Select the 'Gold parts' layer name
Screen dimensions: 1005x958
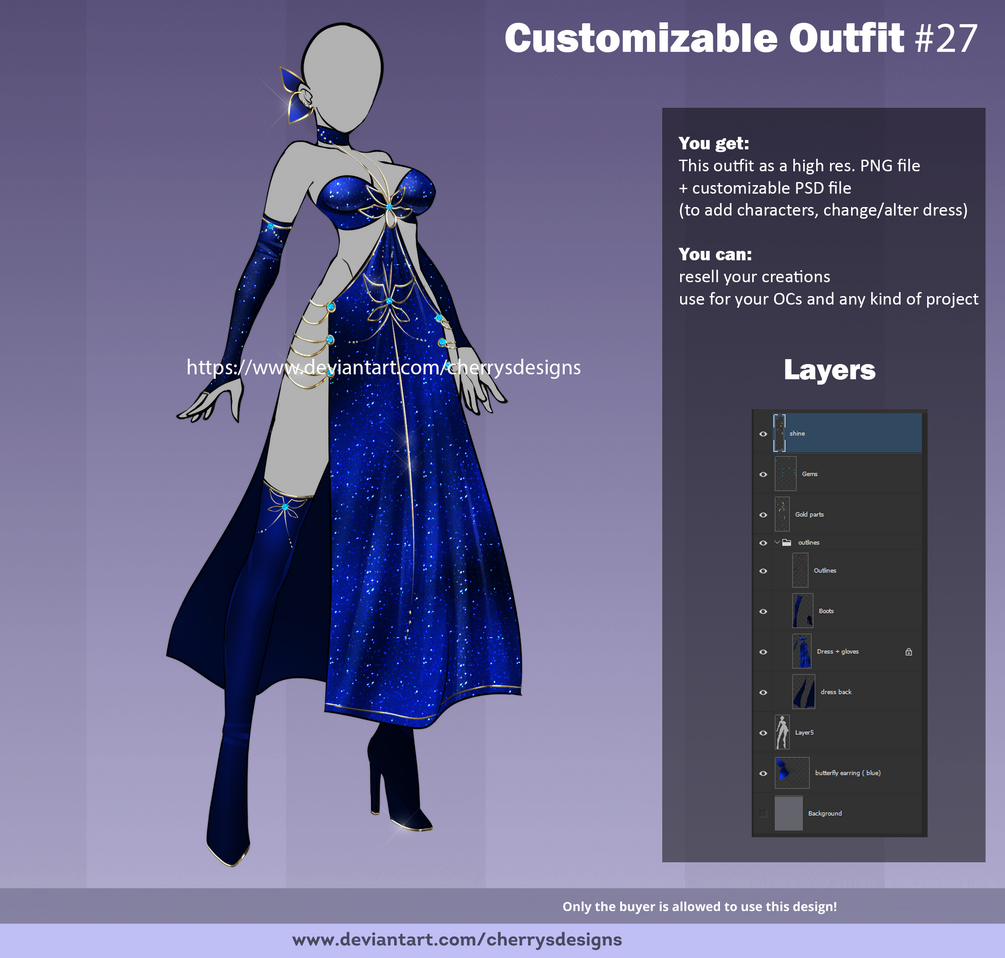810,515
